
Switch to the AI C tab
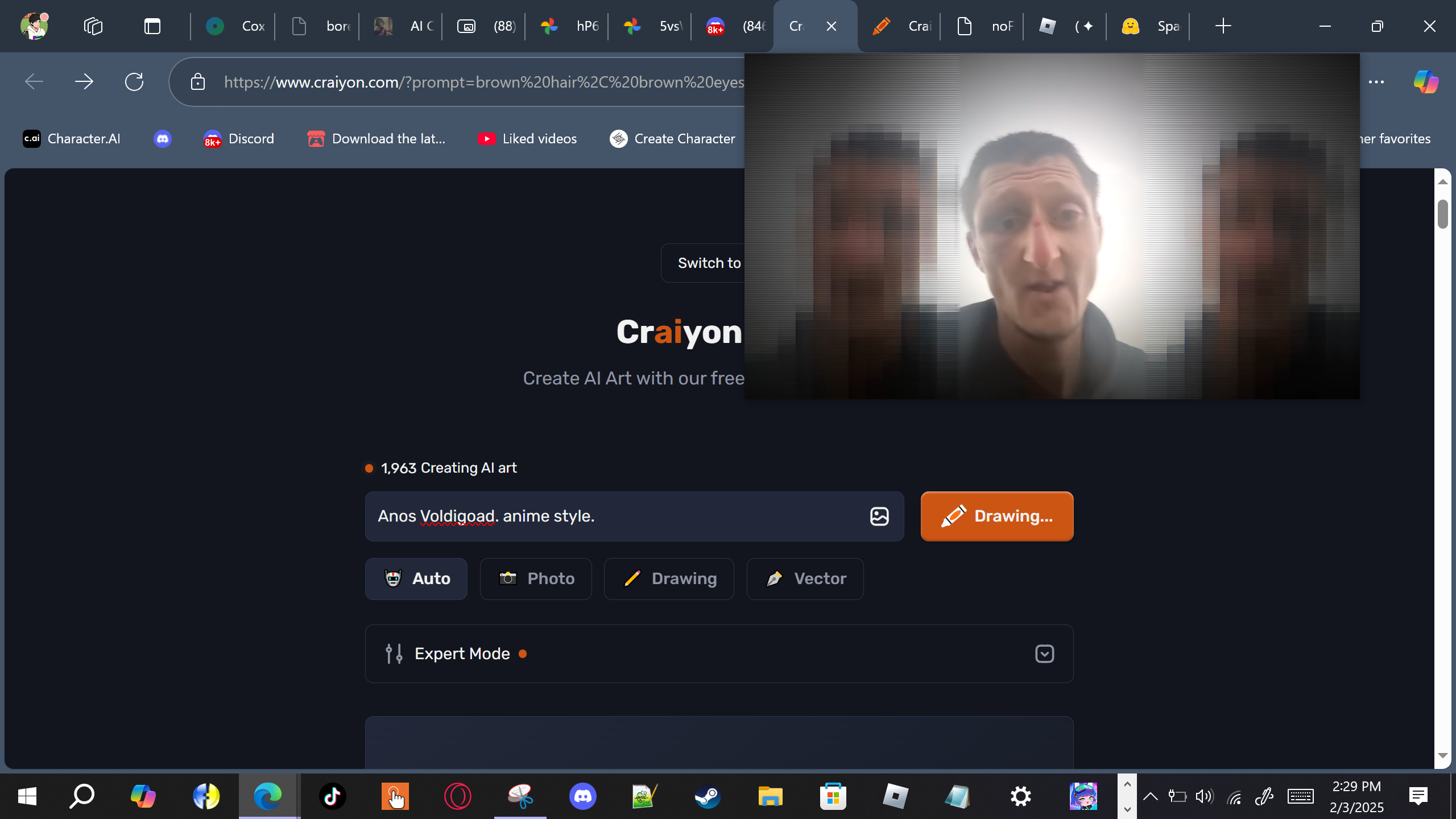[x=403, y=26]
